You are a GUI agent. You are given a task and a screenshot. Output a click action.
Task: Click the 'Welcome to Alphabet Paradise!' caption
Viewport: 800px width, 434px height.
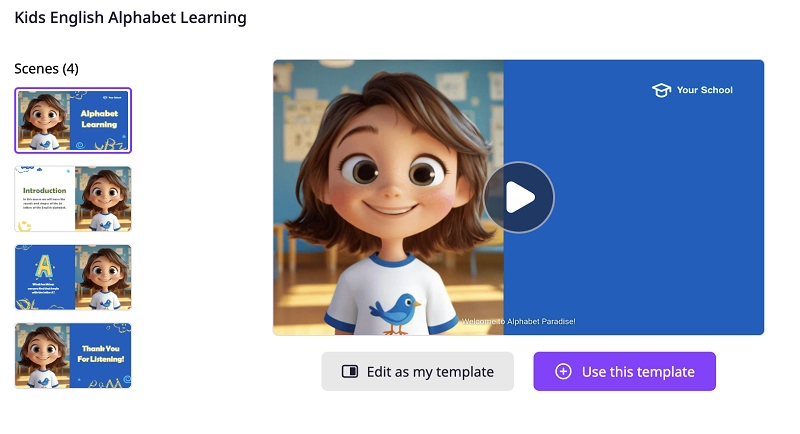click(x=518, y=322)
